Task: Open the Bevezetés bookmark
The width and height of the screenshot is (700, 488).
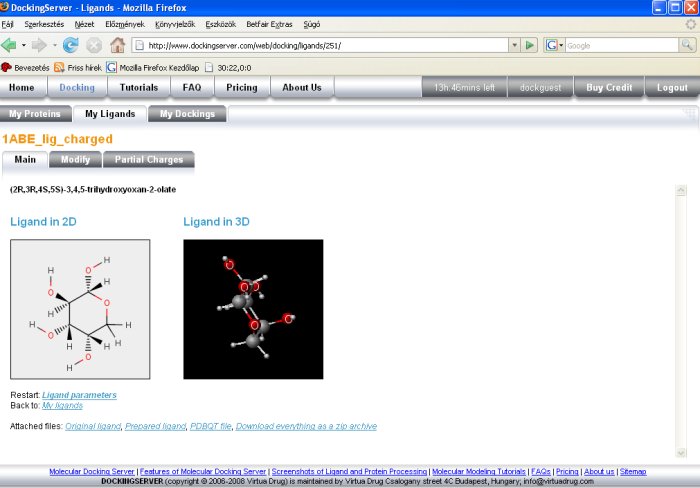Action: [x=25, y=67]
